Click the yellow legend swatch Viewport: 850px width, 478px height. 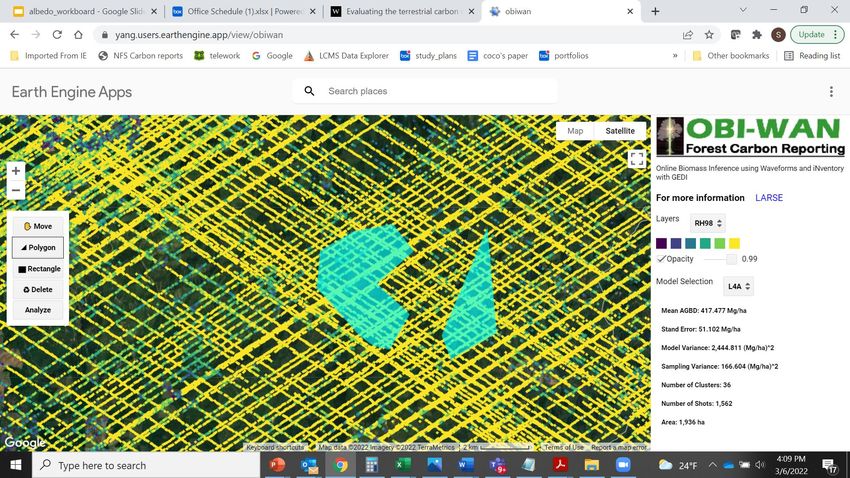coord(734,243)
